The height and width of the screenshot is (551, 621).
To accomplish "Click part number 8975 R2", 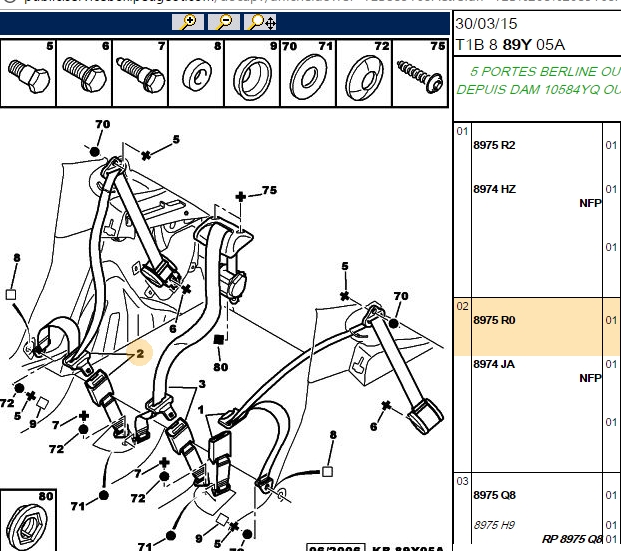I will 494,145.
